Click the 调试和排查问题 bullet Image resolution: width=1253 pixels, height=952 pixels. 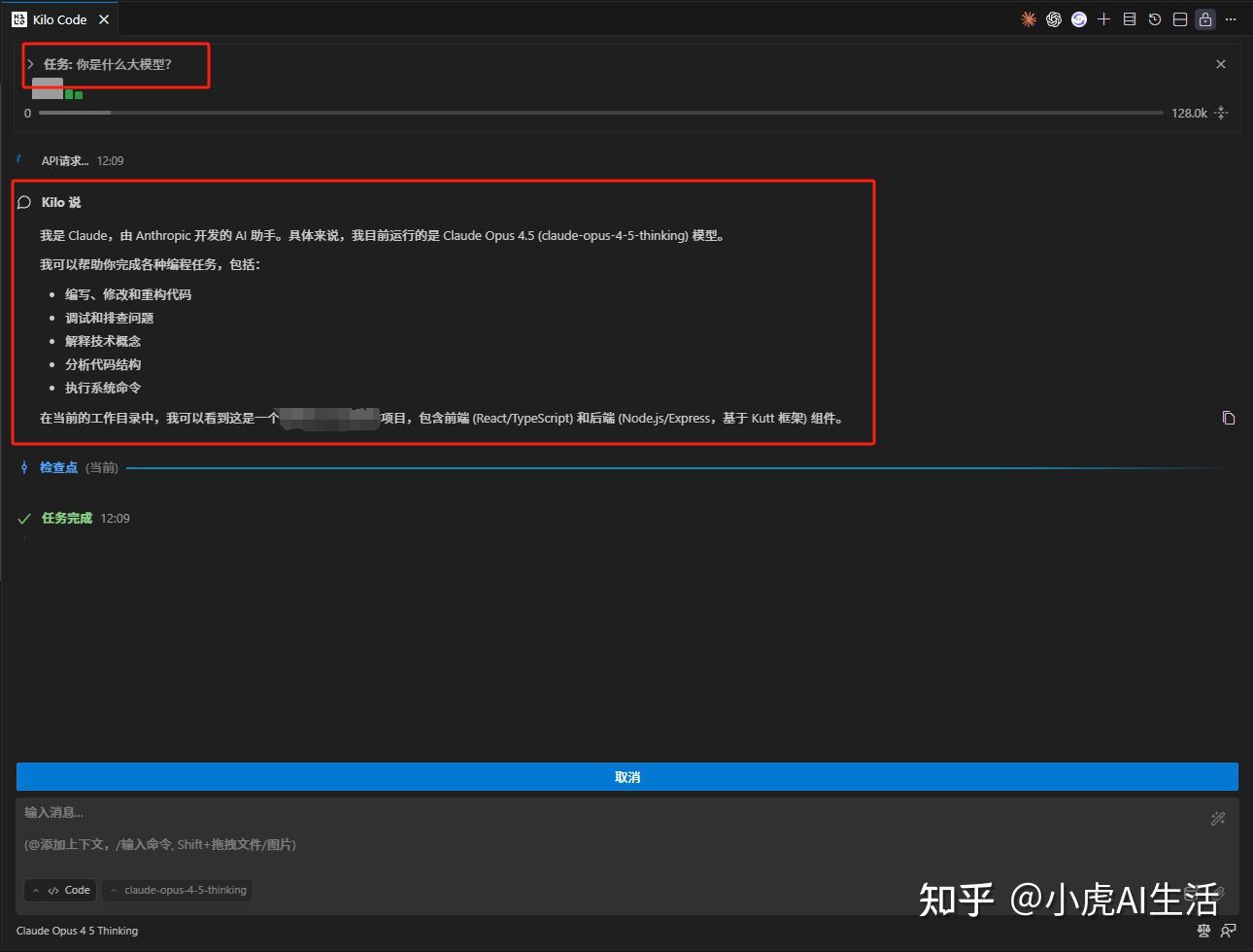coord(110,318)
